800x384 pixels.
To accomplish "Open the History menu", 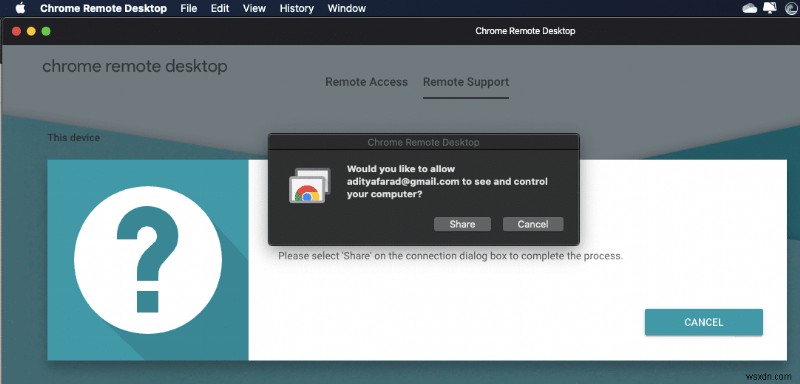I will pos(296,8).
